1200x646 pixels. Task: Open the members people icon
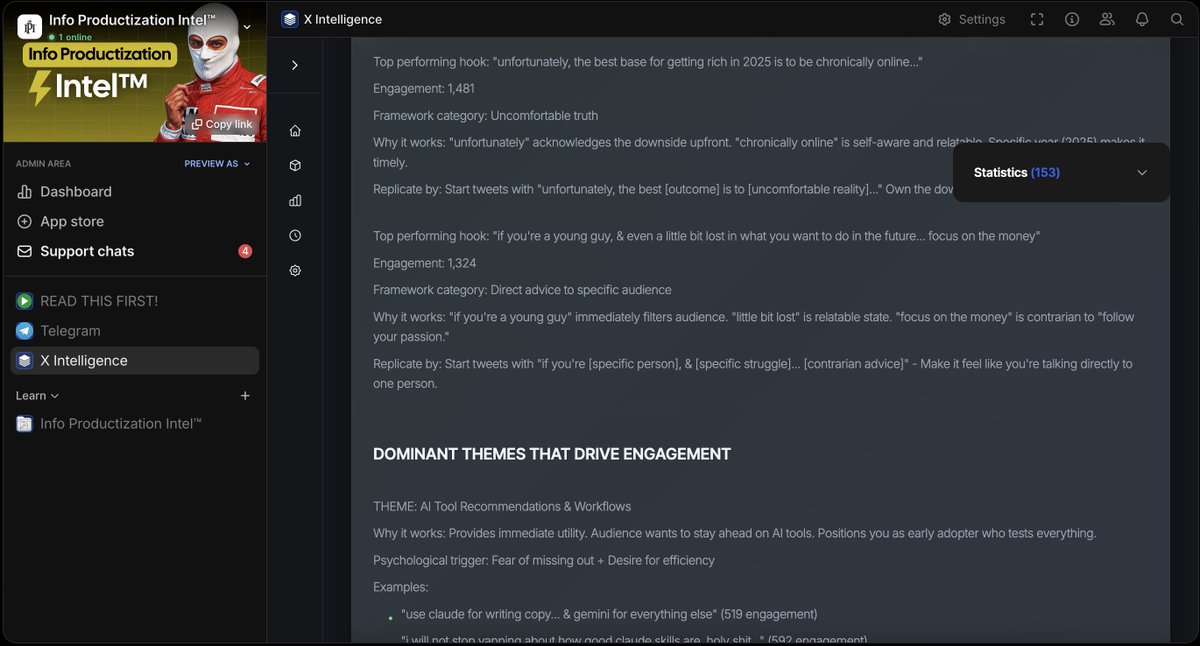[x=1107, y=19]
